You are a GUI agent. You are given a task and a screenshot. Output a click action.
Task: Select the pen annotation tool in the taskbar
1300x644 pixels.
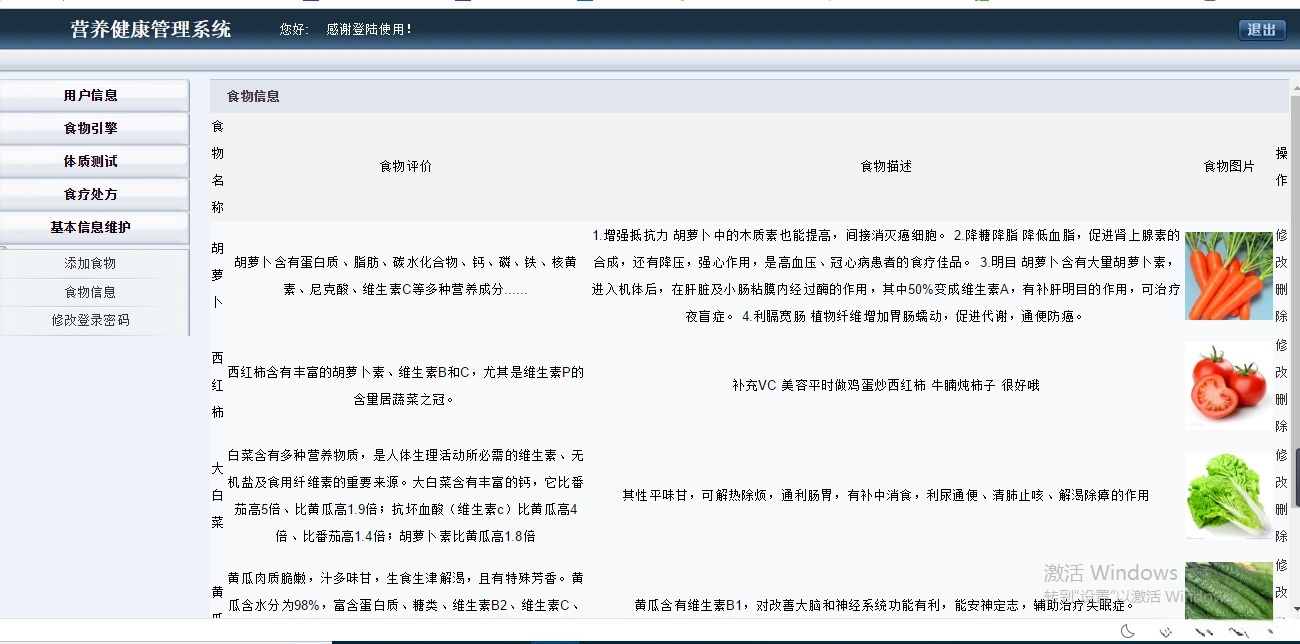pos(1203,631)
